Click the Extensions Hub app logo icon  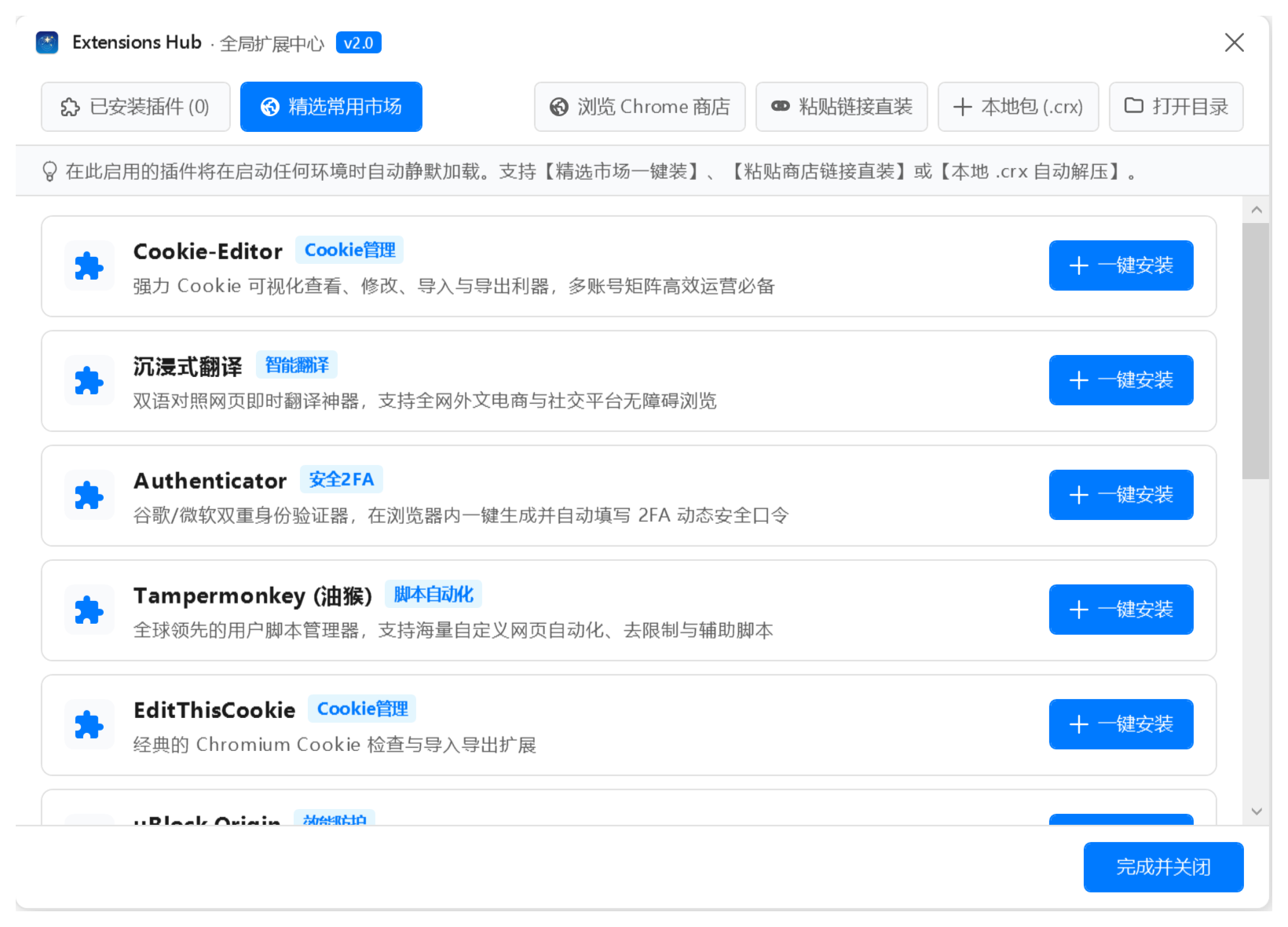(x=47, y=42)
